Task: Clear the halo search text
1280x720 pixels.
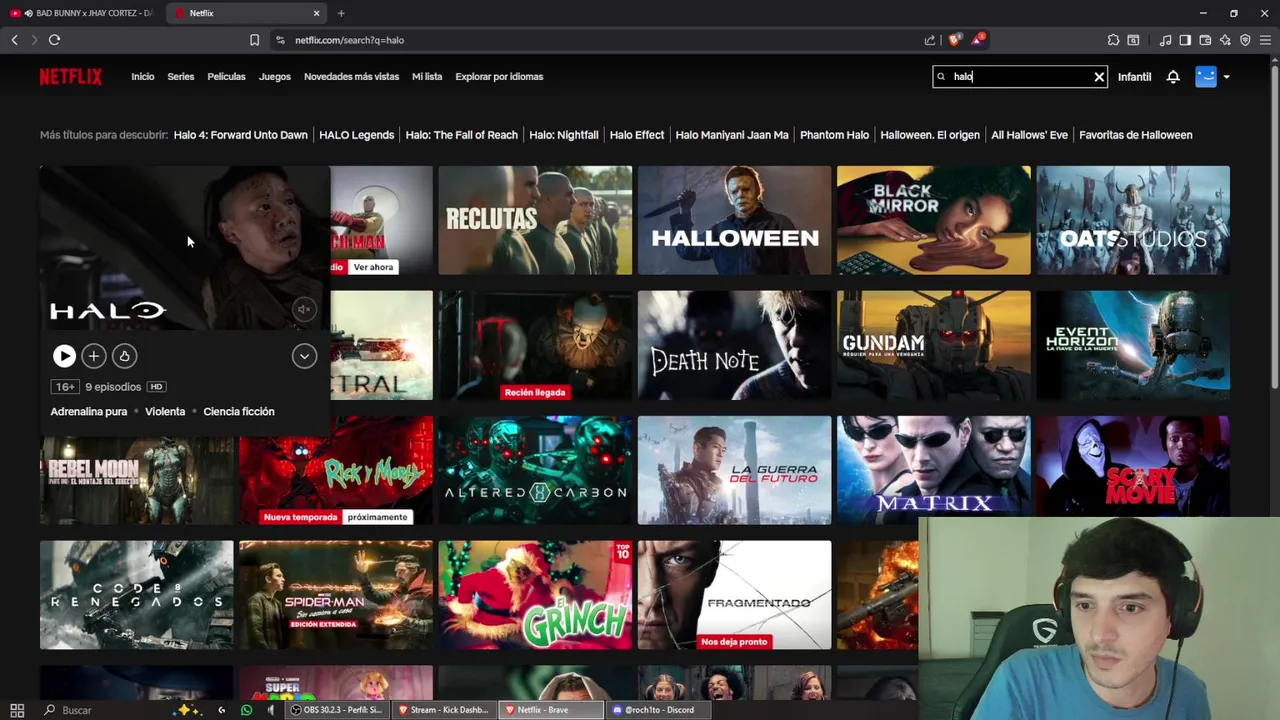Action: [x=1099, y=77]
